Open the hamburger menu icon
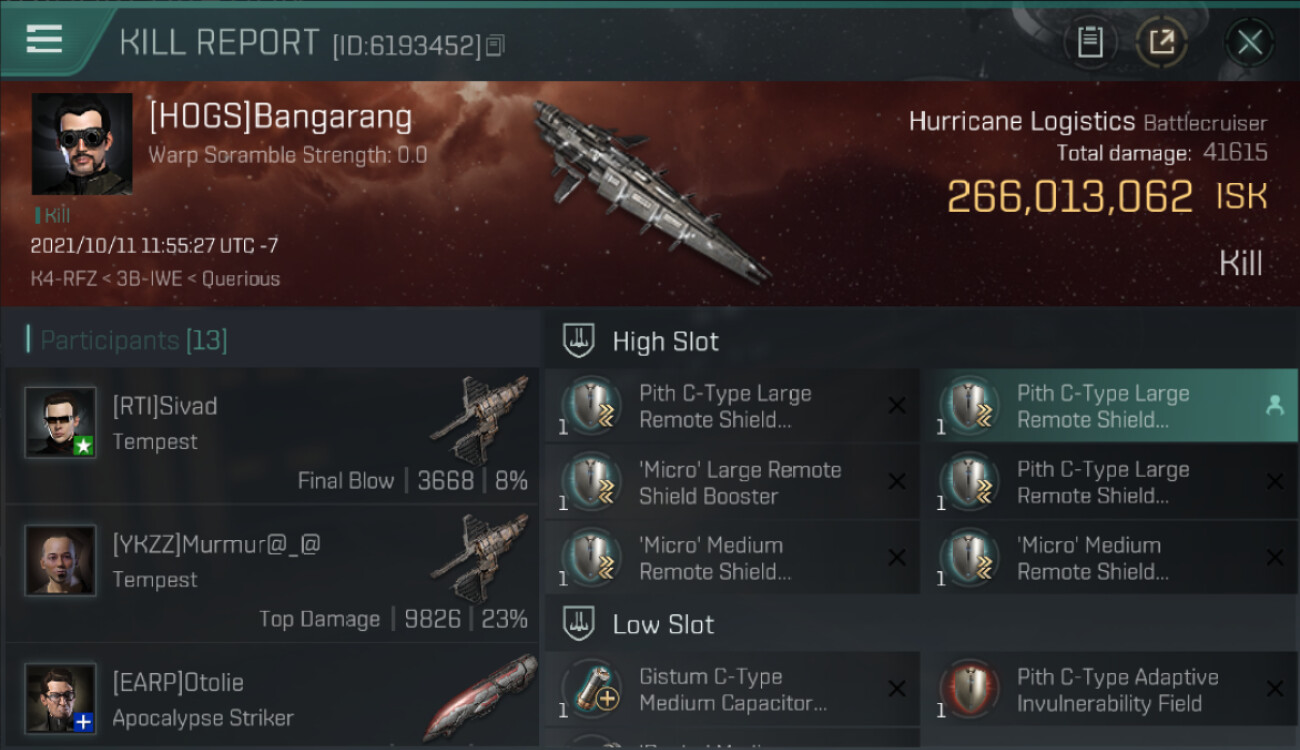1300x750 pixels. pyautogui.click(x=44, y=40)
